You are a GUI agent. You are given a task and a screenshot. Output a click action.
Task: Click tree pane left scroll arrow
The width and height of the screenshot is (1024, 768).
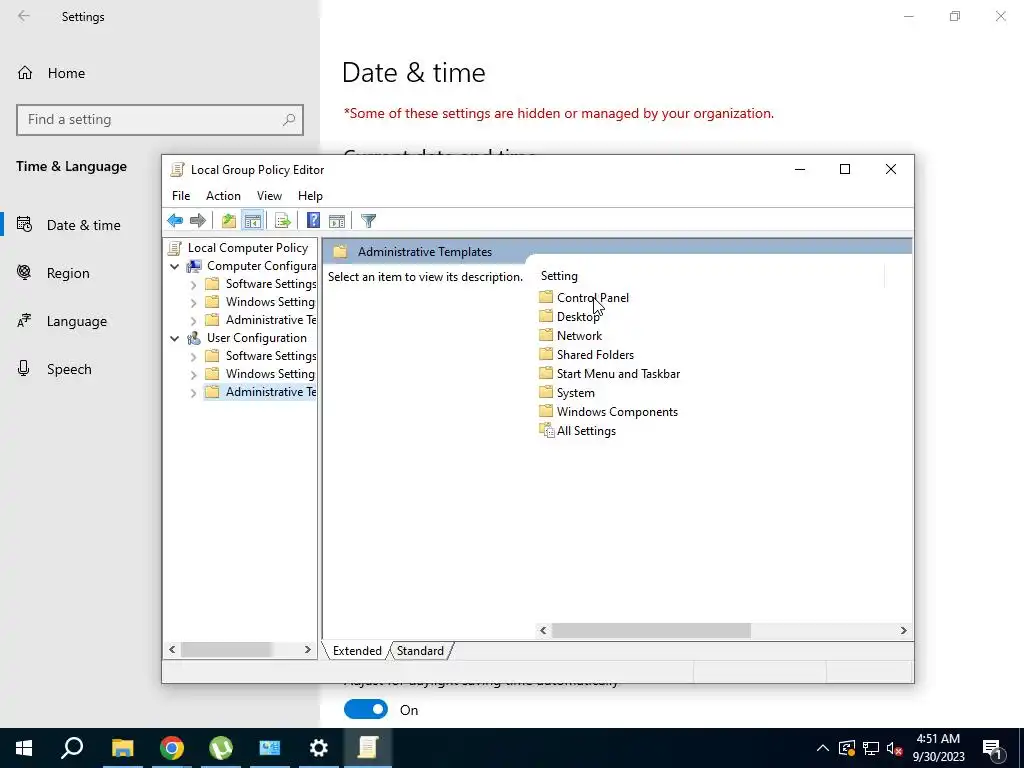(172, 650)
